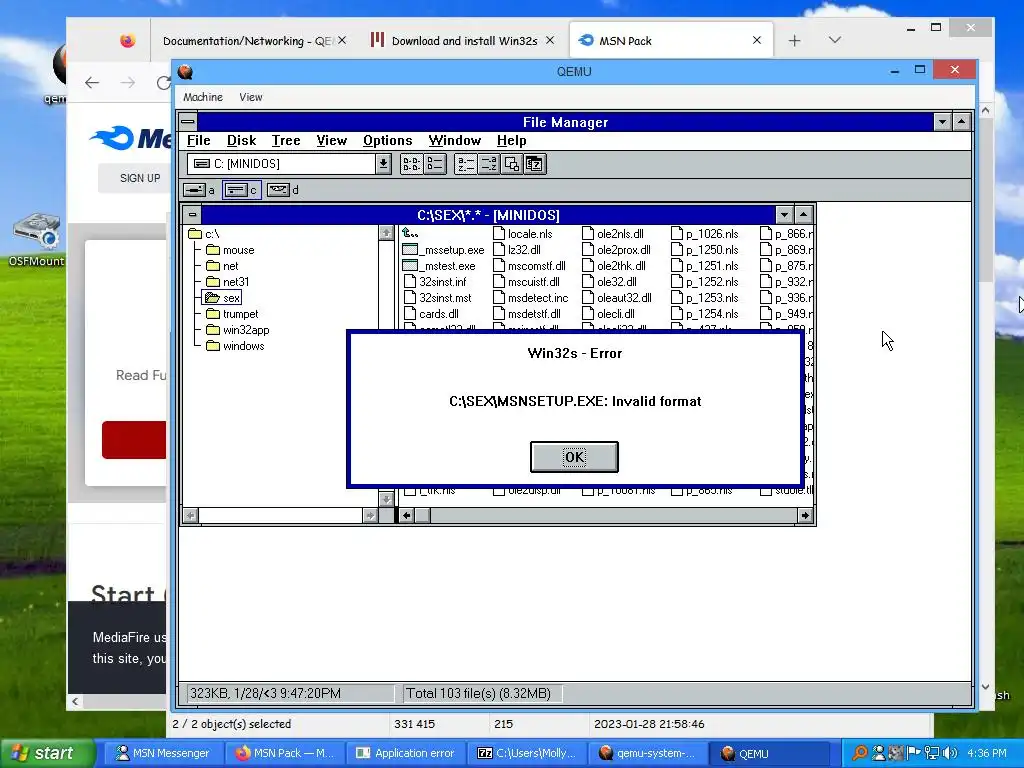Image resolution: width=1024 pixels, height=768 pixels.
Task: Click the sort by type toolbar icon
Action: click(x=488, y=164)
